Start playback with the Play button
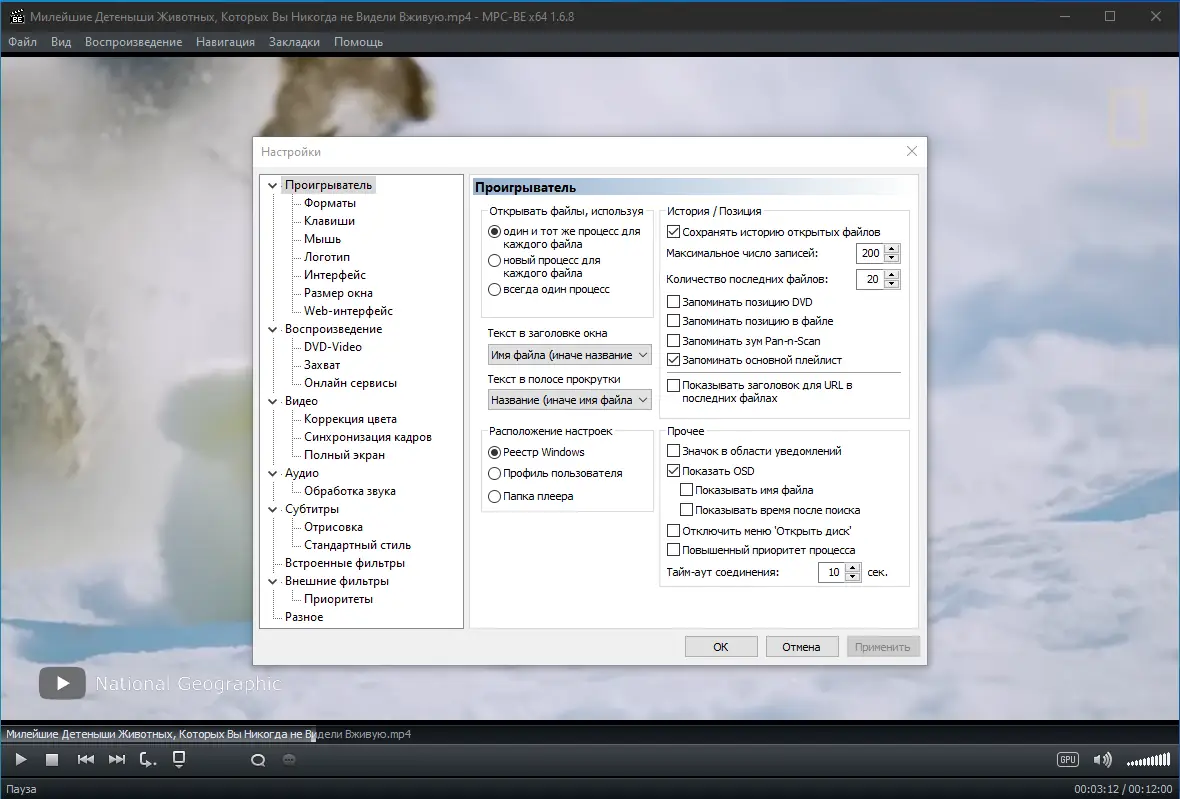The width and height of the screenshot is (1180, 799). 21,760
